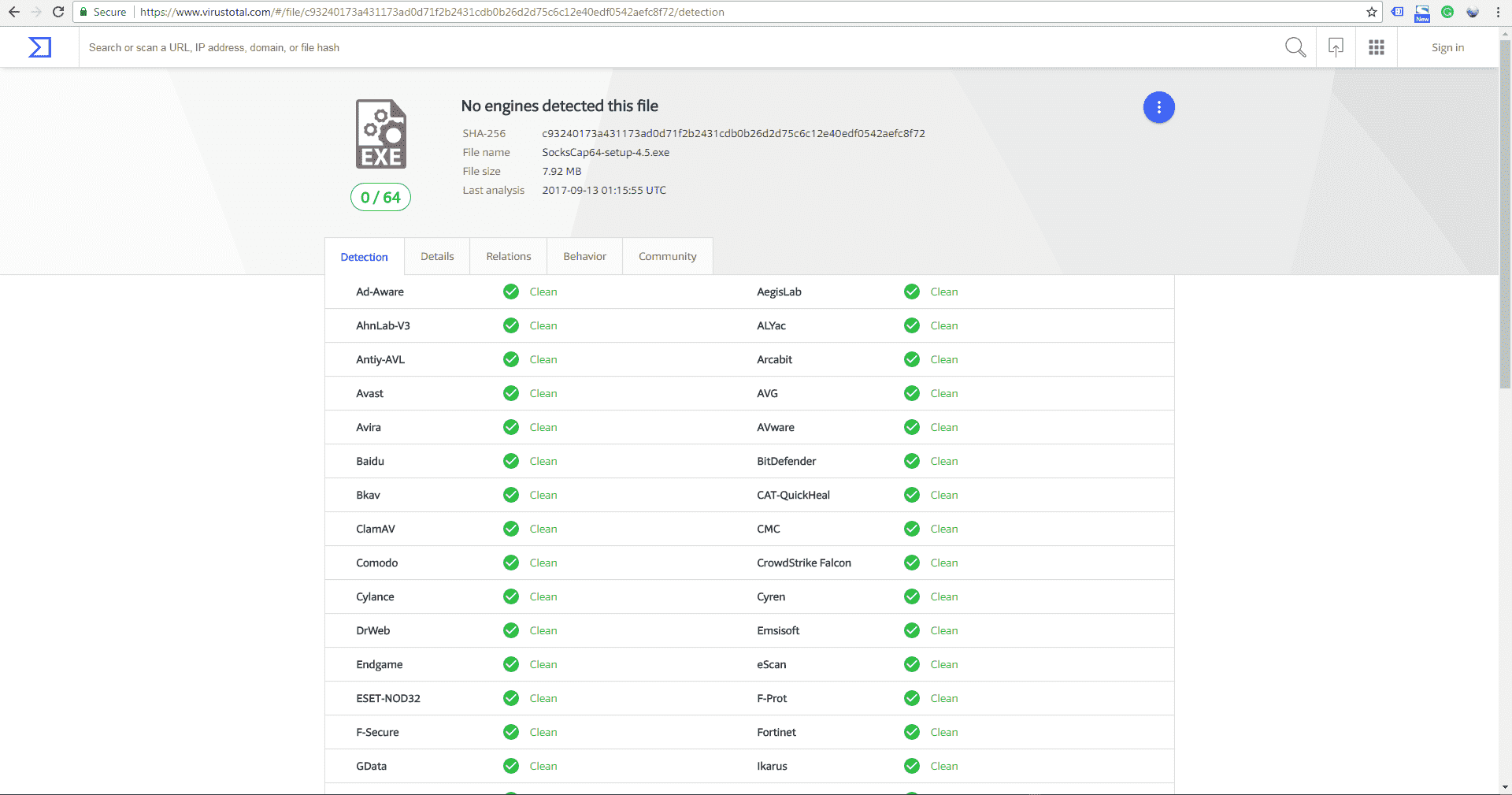Open the VirusTotal apps grid icon

pyautogui.click(x=1376, y=47)
